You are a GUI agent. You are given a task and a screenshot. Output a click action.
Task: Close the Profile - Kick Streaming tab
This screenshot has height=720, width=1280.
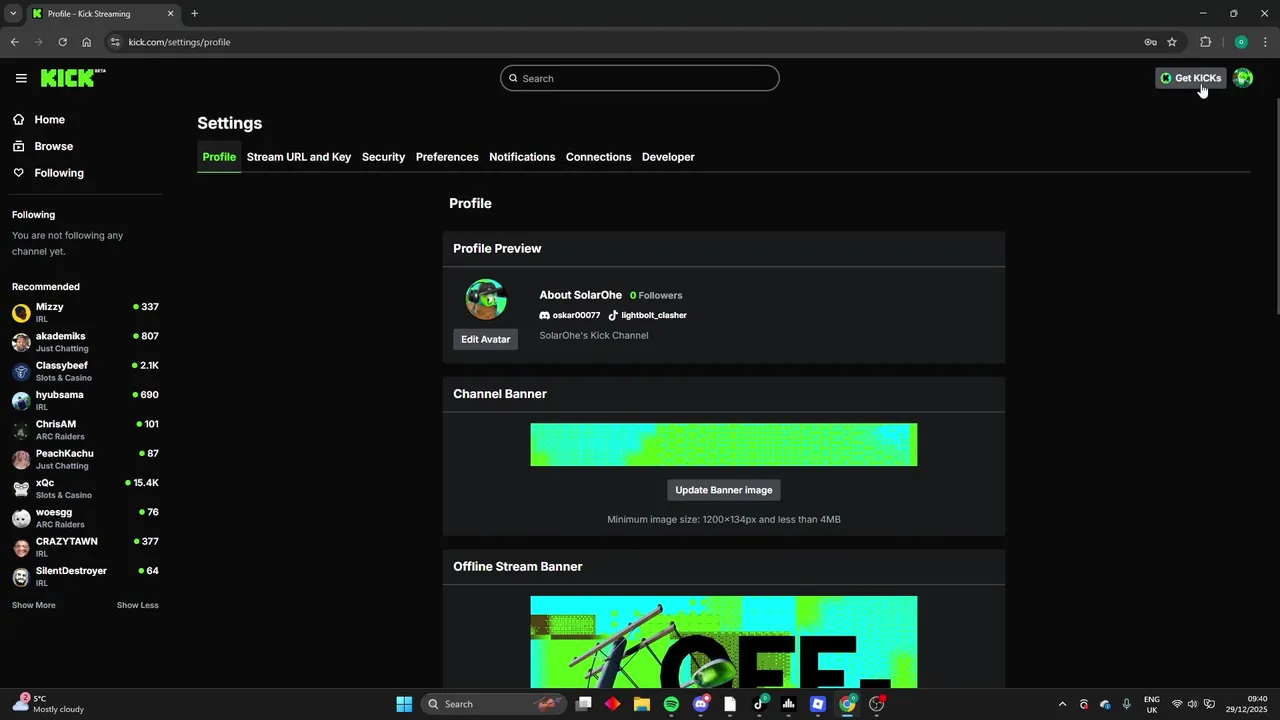click(170, 14)
